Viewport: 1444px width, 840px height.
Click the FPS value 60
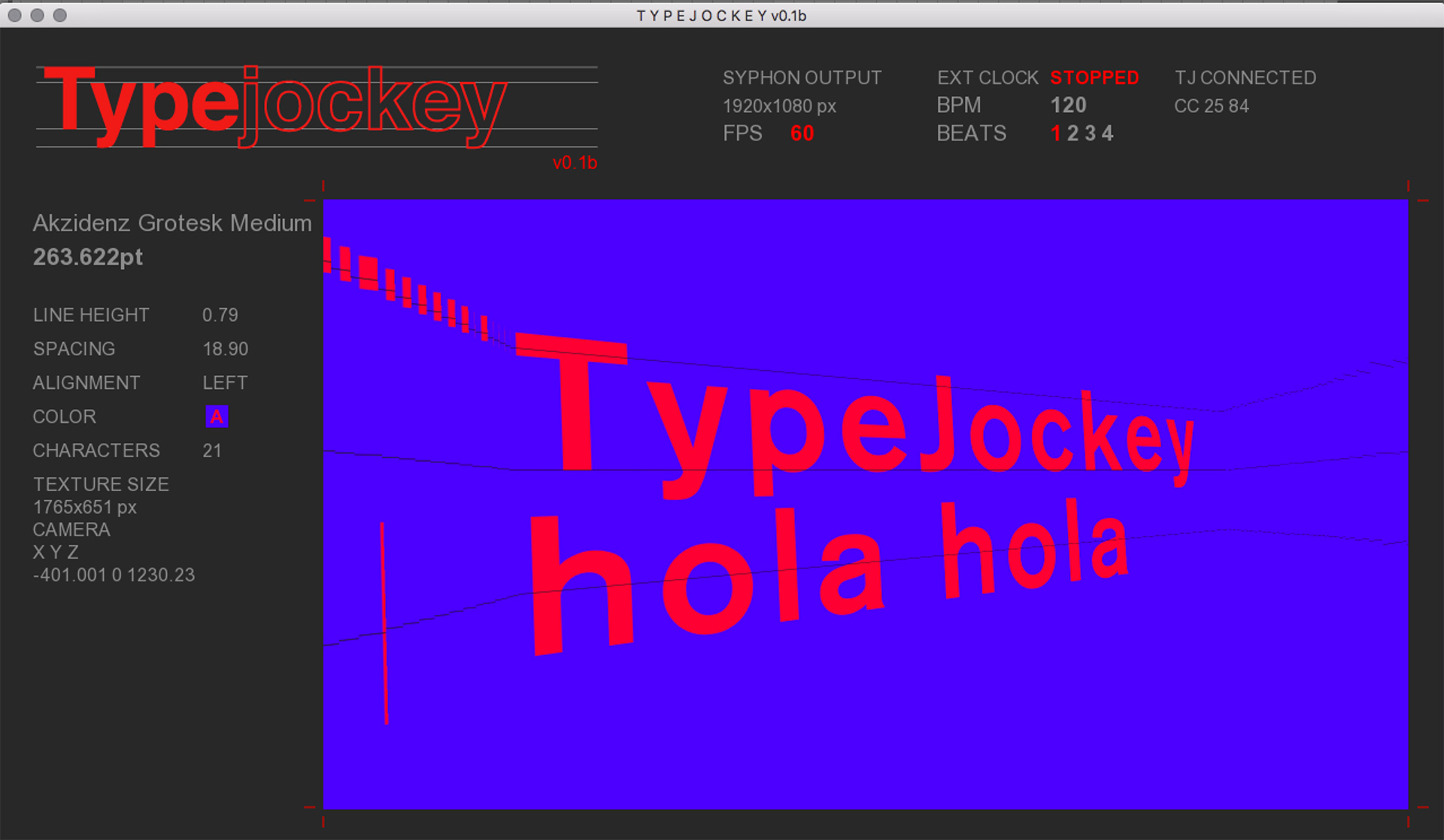[802, 134]
